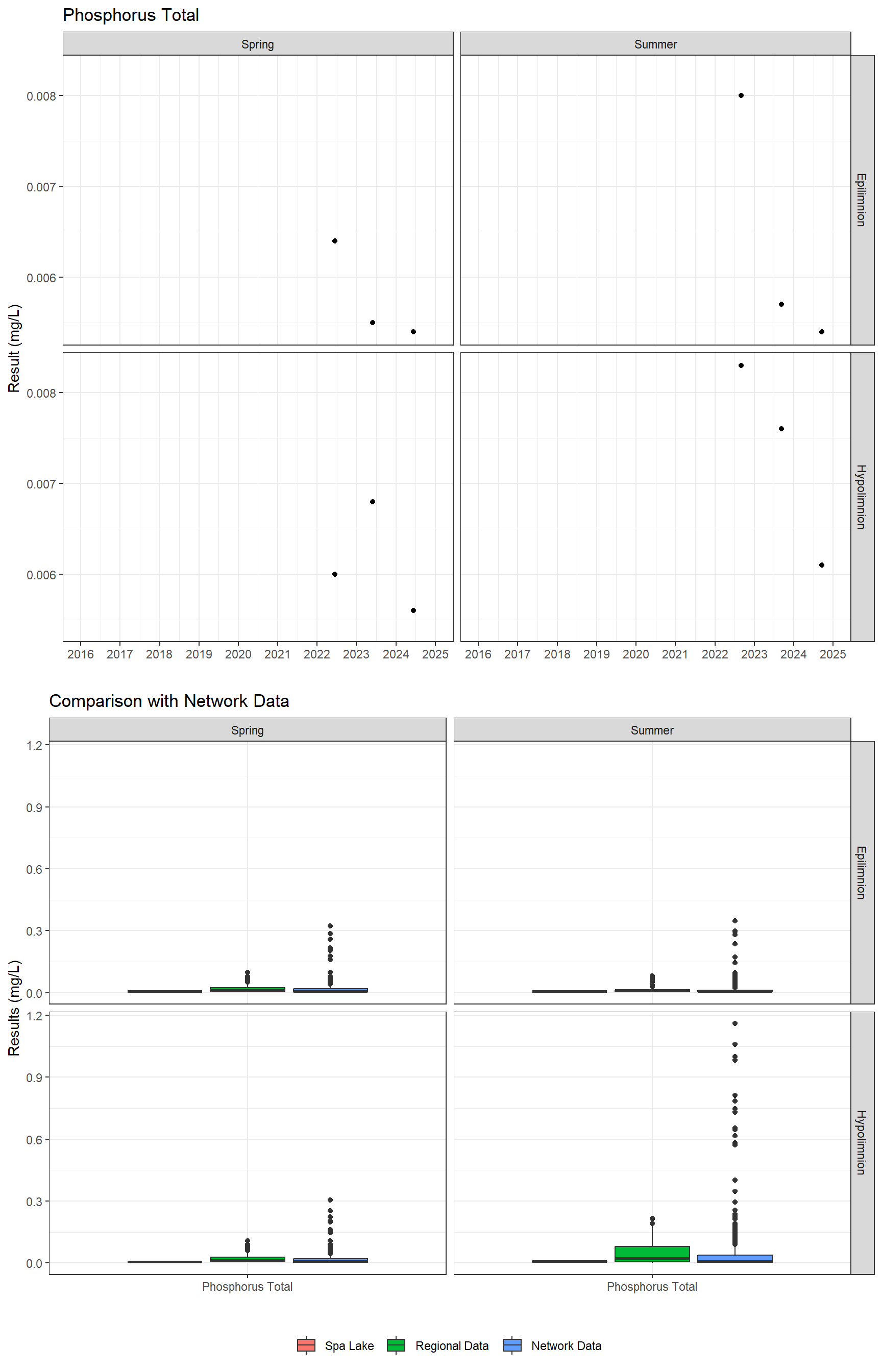Click the 'Comparison with Network Data' title

(x=169, y=701)
